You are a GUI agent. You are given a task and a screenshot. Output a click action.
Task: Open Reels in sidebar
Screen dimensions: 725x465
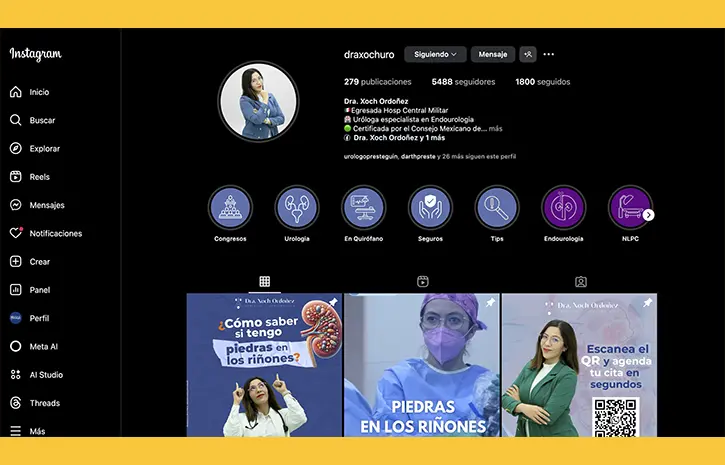(x=30, y=177)
